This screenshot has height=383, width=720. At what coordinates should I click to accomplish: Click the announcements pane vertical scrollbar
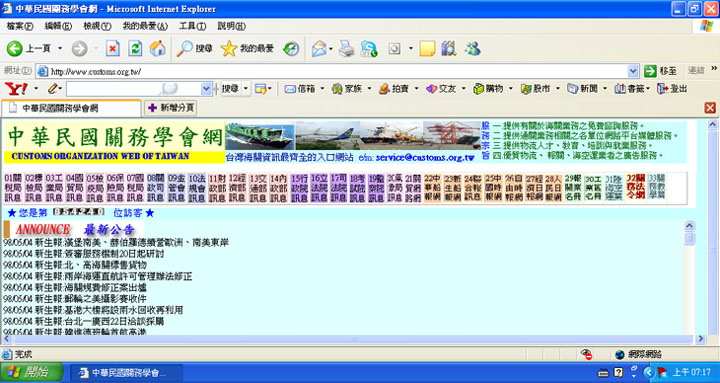[x=689, y=277]
